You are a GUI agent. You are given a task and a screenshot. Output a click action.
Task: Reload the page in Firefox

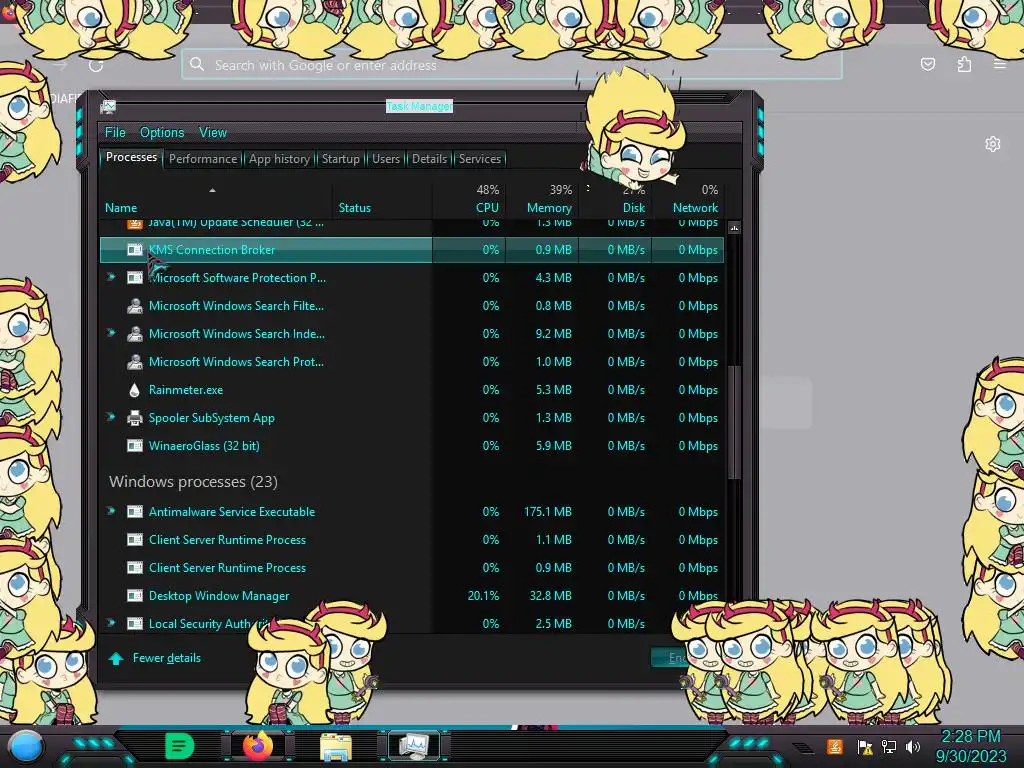click(96, 65)
